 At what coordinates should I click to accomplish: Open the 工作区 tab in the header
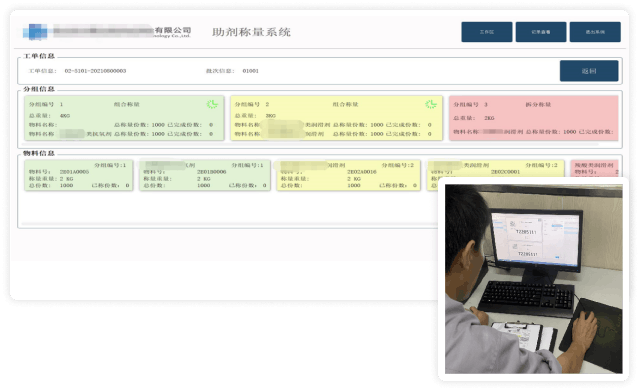coord(487,32)
